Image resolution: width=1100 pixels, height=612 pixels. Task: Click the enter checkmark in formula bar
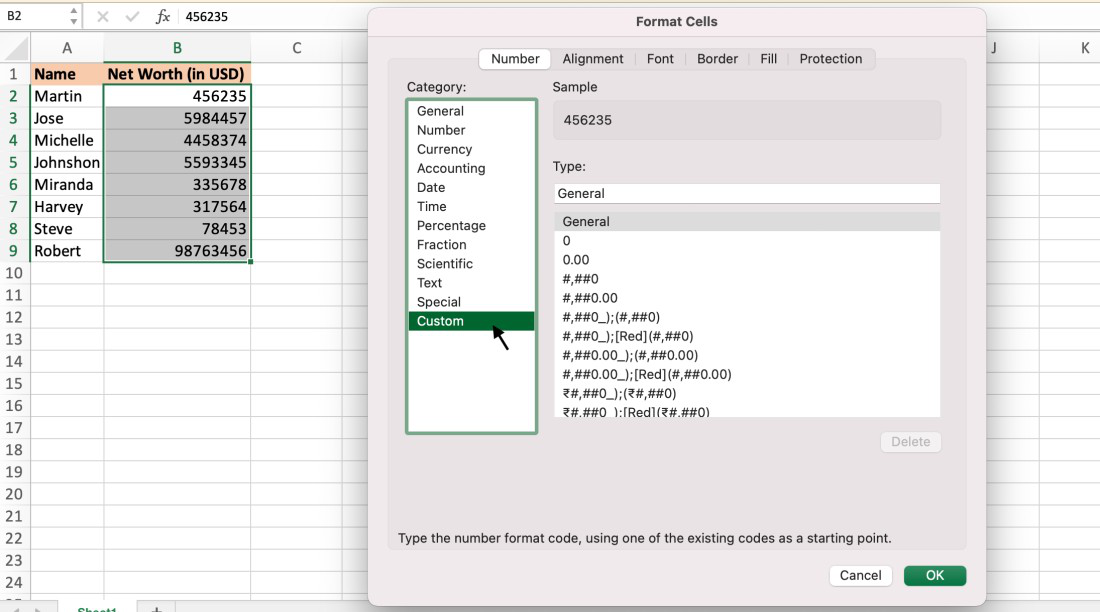click(x=132, y=17)
